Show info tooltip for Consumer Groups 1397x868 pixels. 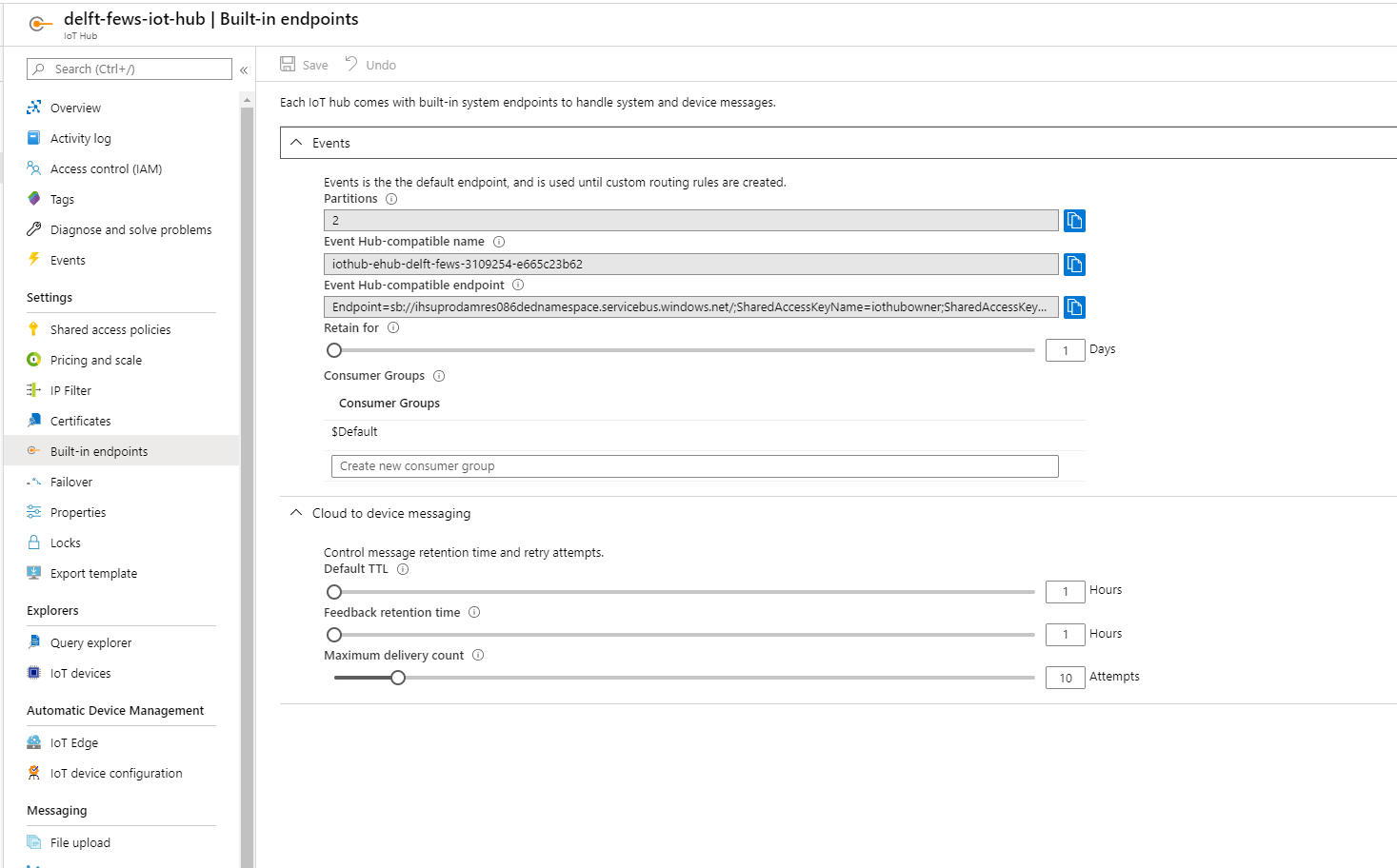click(439, 376)
